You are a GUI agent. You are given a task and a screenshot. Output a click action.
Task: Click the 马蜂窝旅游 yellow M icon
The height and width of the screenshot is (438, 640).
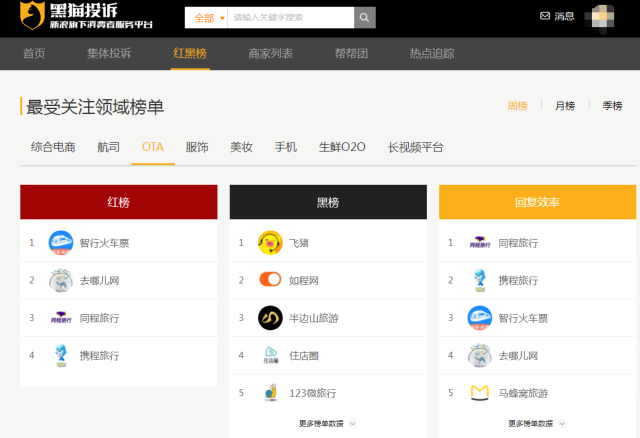[x=480, y=393]
